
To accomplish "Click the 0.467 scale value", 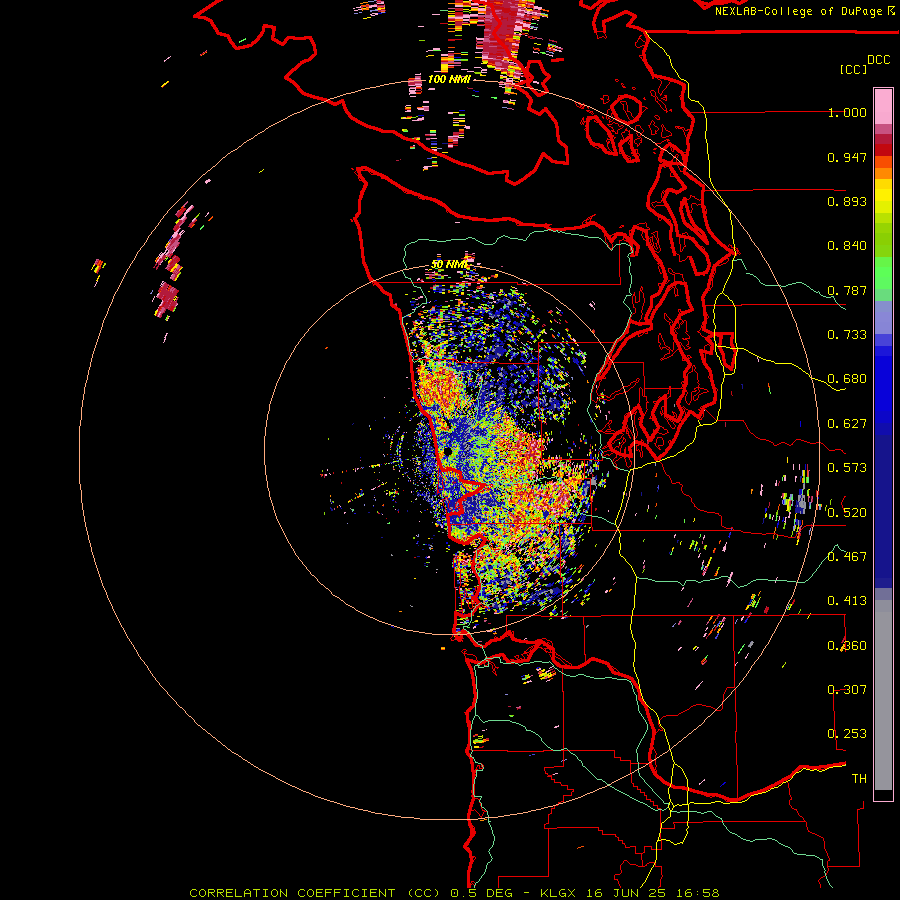I will pyautogui.click(x=847, y=557).
